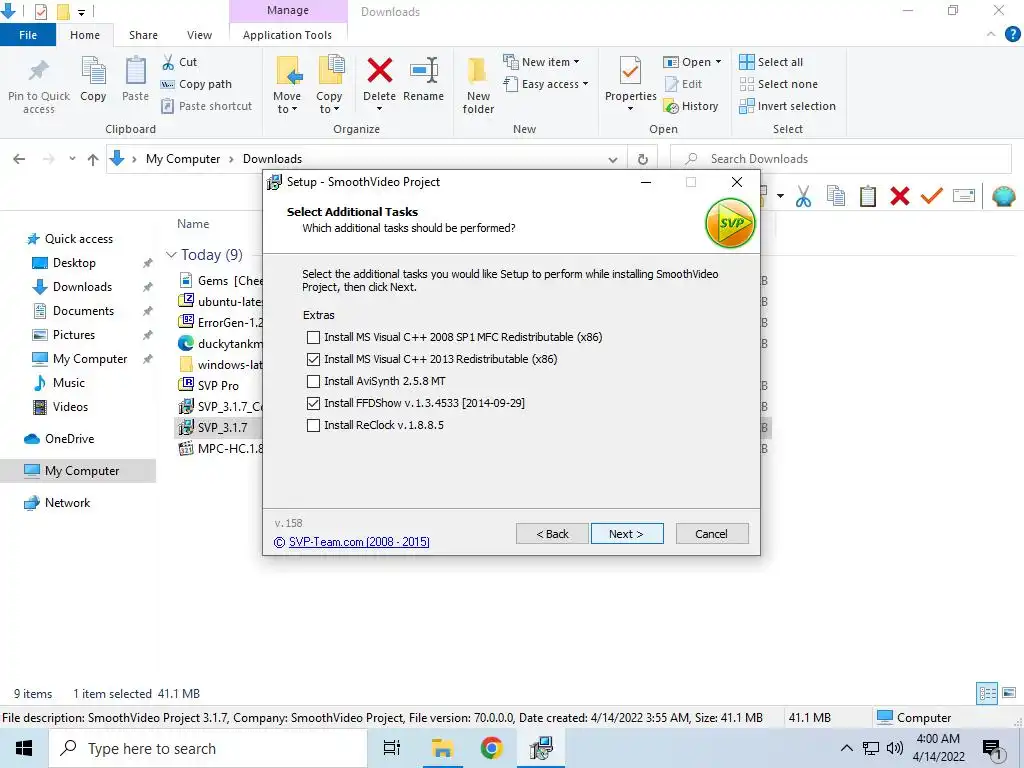Click Paste shortcut in the ribbon
The image size is (1024, 768).
coord(206,106)
